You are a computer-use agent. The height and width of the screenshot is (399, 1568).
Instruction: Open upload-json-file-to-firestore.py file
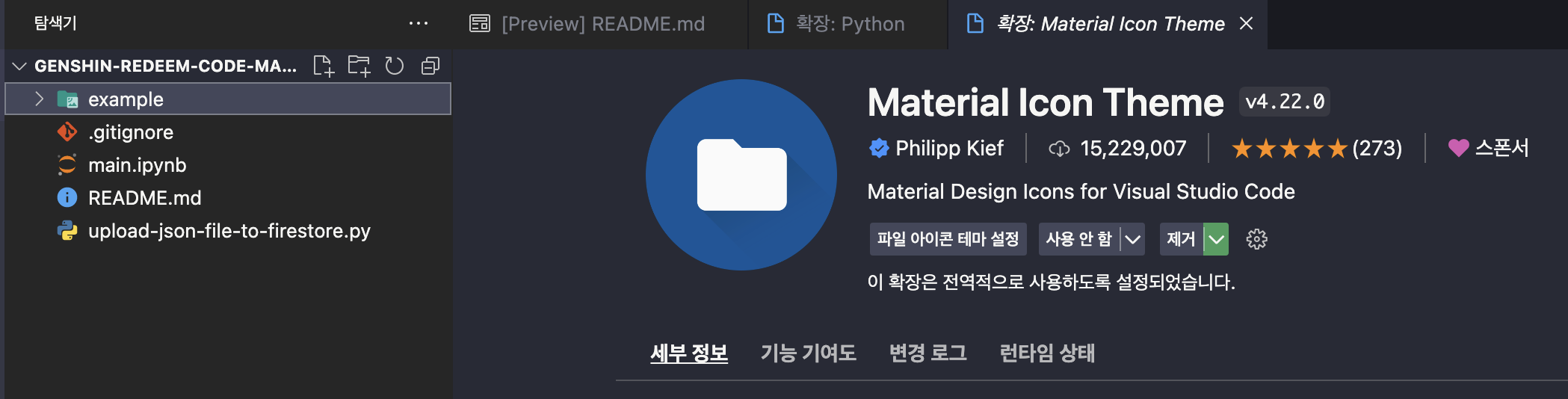tap(229, 231)
